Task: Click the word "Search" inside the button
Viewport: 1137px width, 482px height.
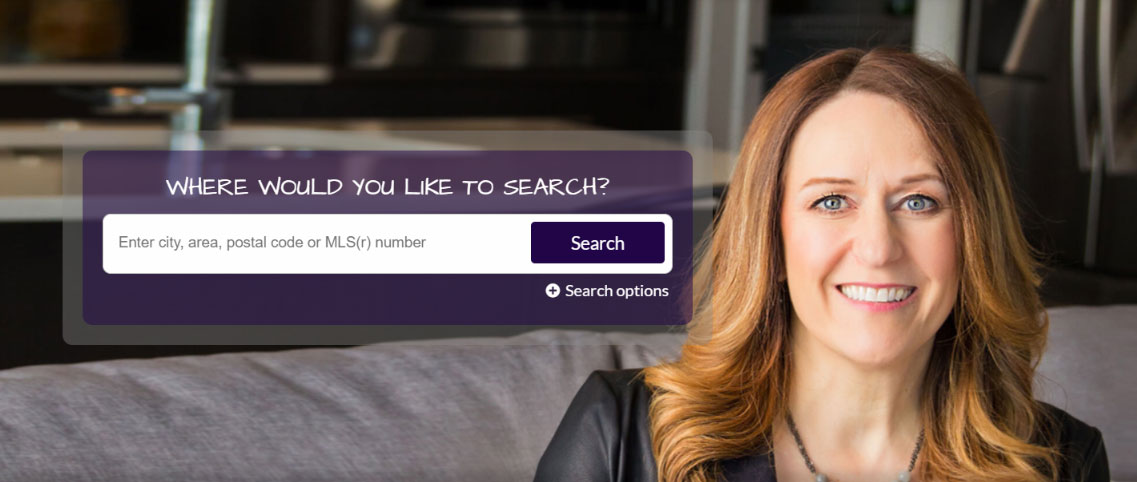Action: [x=598, y=244]
